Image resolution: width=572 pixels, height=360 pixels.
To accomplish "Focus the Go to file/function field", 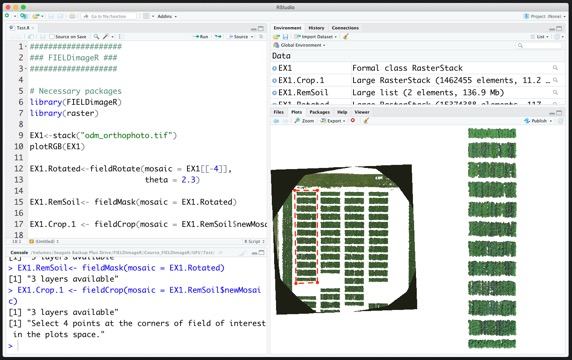I will (x=108, y=16).
